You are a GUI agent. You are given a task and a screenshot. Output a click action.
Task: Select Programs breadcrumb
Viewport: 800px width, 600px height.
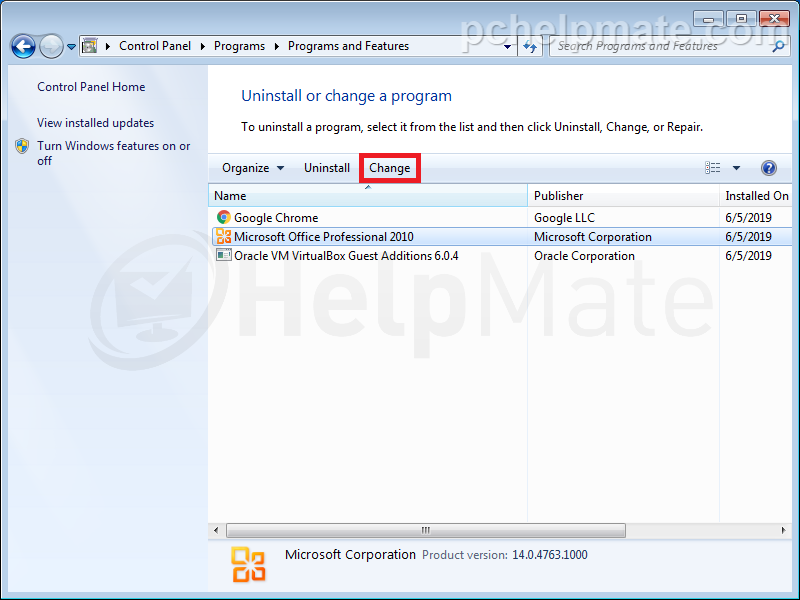239,46
